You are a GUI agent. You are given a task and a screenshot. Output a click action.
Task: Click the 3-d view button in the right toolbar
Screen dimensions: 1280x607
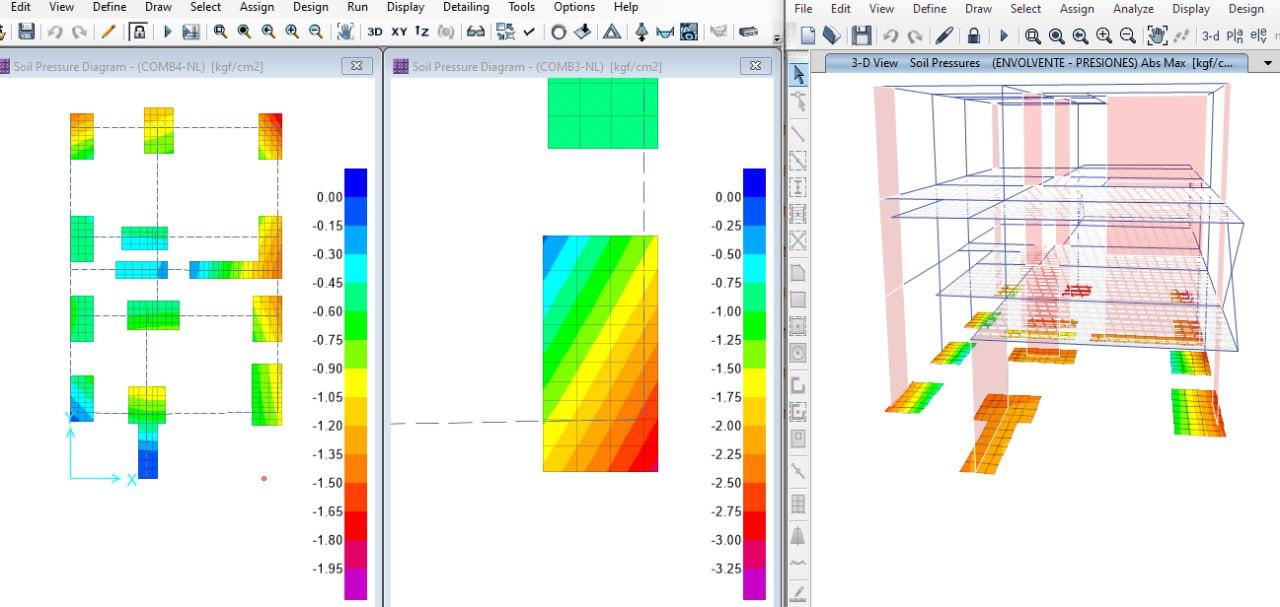click(x=1210, y=36)
